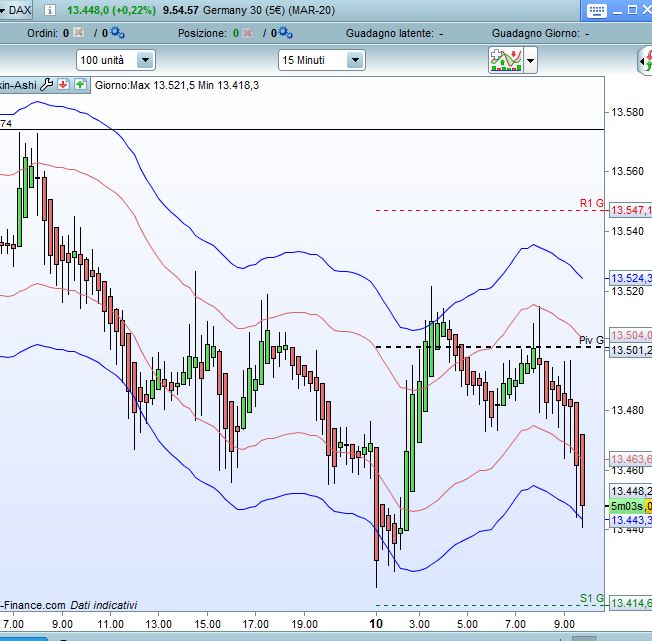Viewport: 652px width, 641px height.
Task: Click the green 5m03s countdown tag
Action: (x=627, y=506)
